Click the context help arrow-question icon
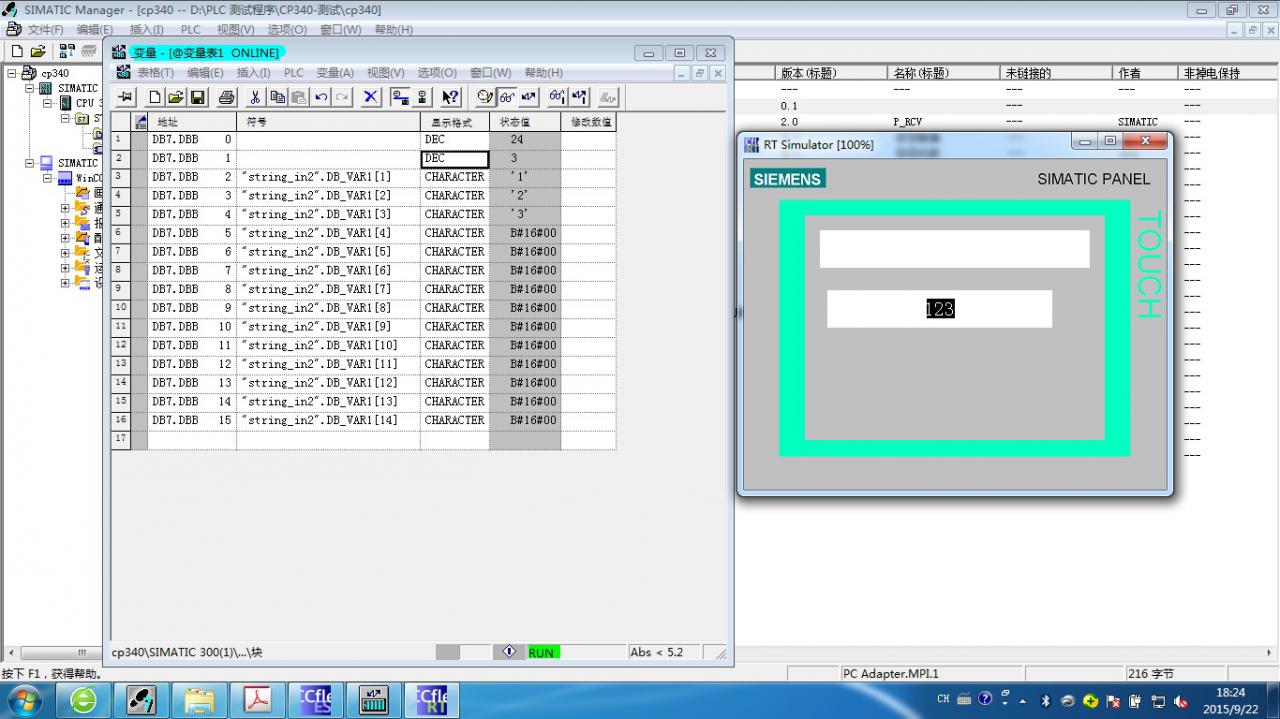This screenshot has height=719, width=1280. [451, 97]
